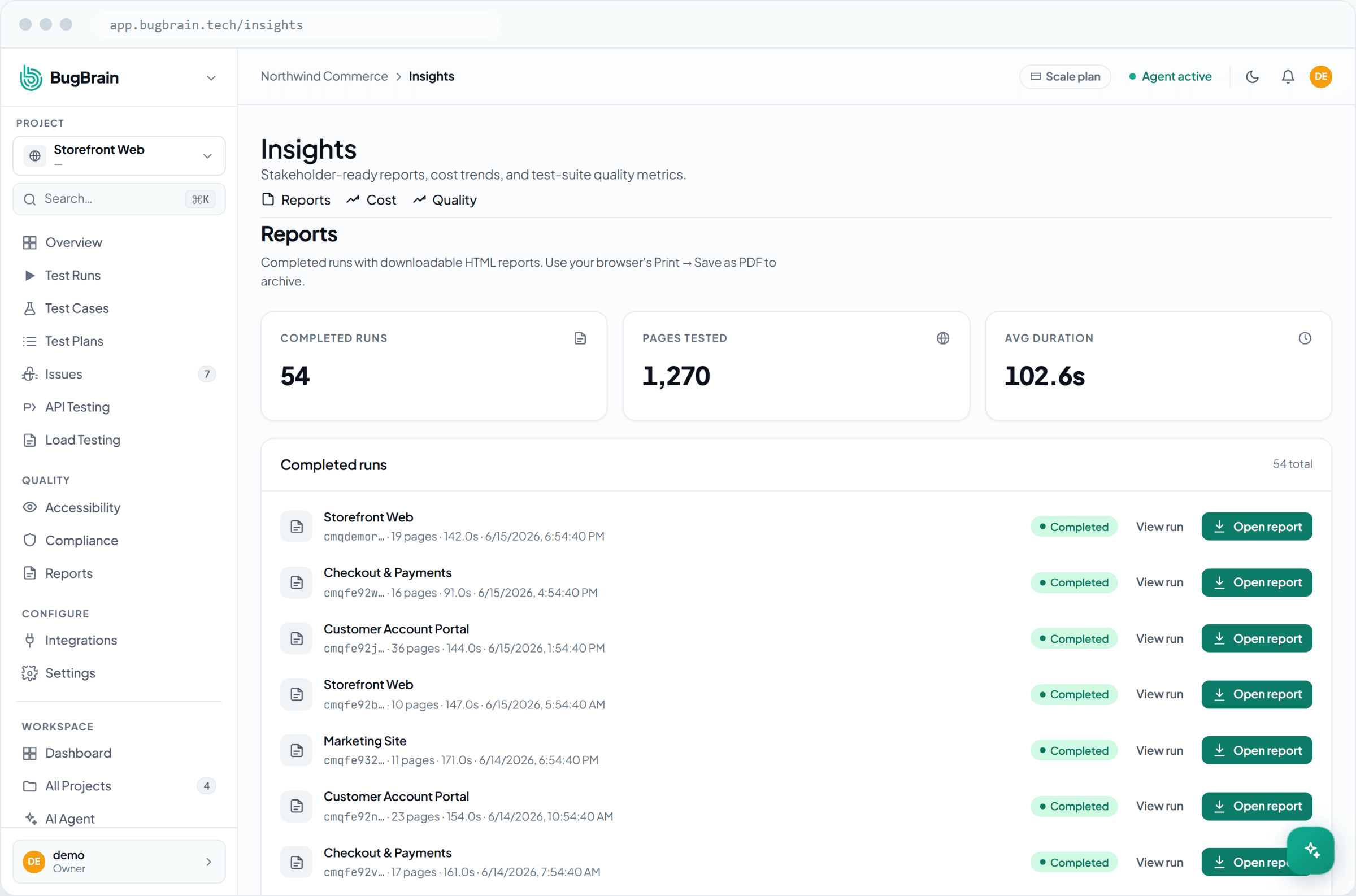Click the Issues bug icon
The width and height of the screenshot is (1356, 896).
[30, 375]
